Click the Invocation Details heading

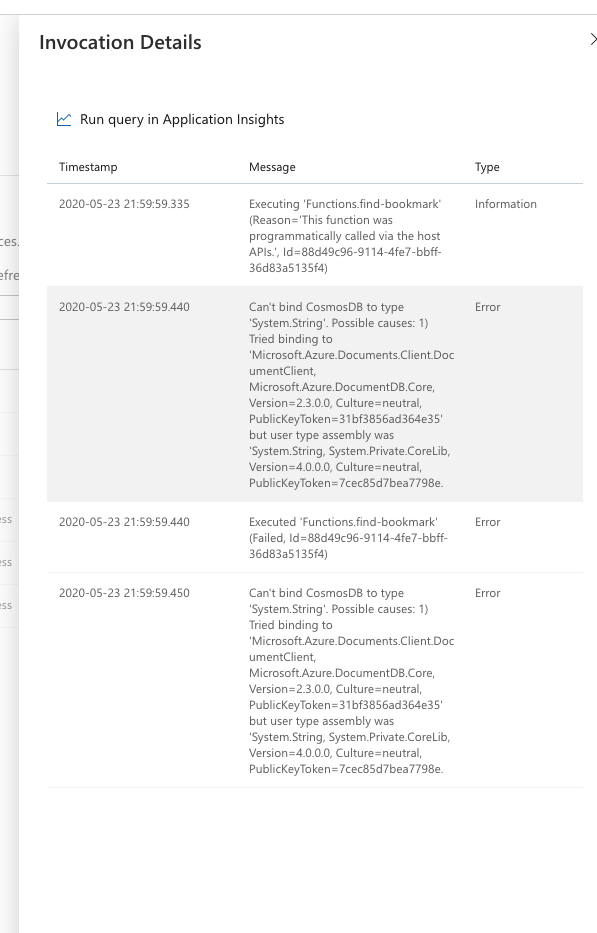(120, 43)
